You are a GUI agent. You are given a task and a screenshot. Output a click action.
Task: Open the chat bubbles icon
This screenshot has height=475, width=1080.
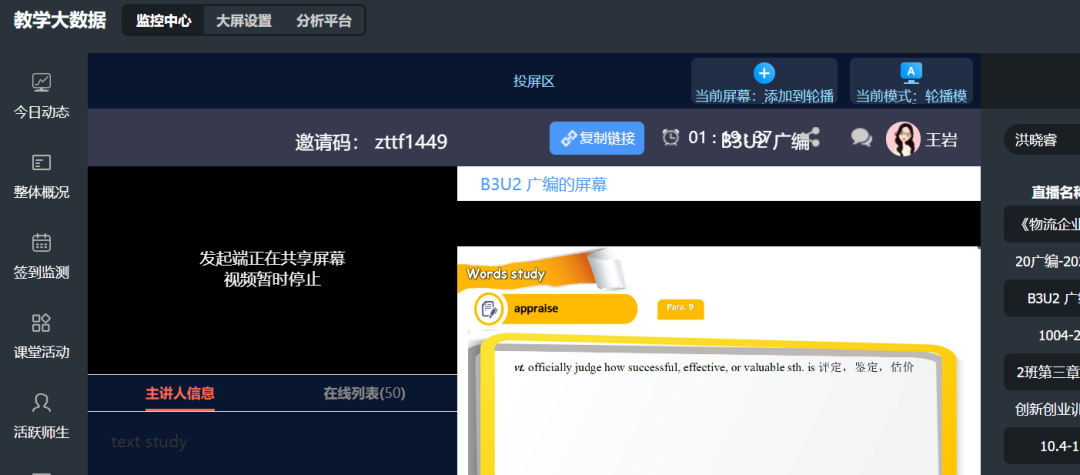pyautogui.click(x=861, y=138)
